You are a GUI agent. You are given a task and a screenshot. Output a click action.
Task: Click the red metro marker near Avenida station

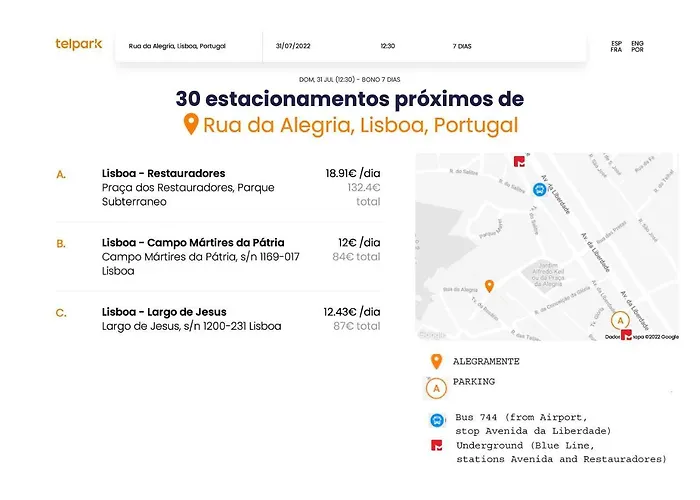click(x=518, y=161)
